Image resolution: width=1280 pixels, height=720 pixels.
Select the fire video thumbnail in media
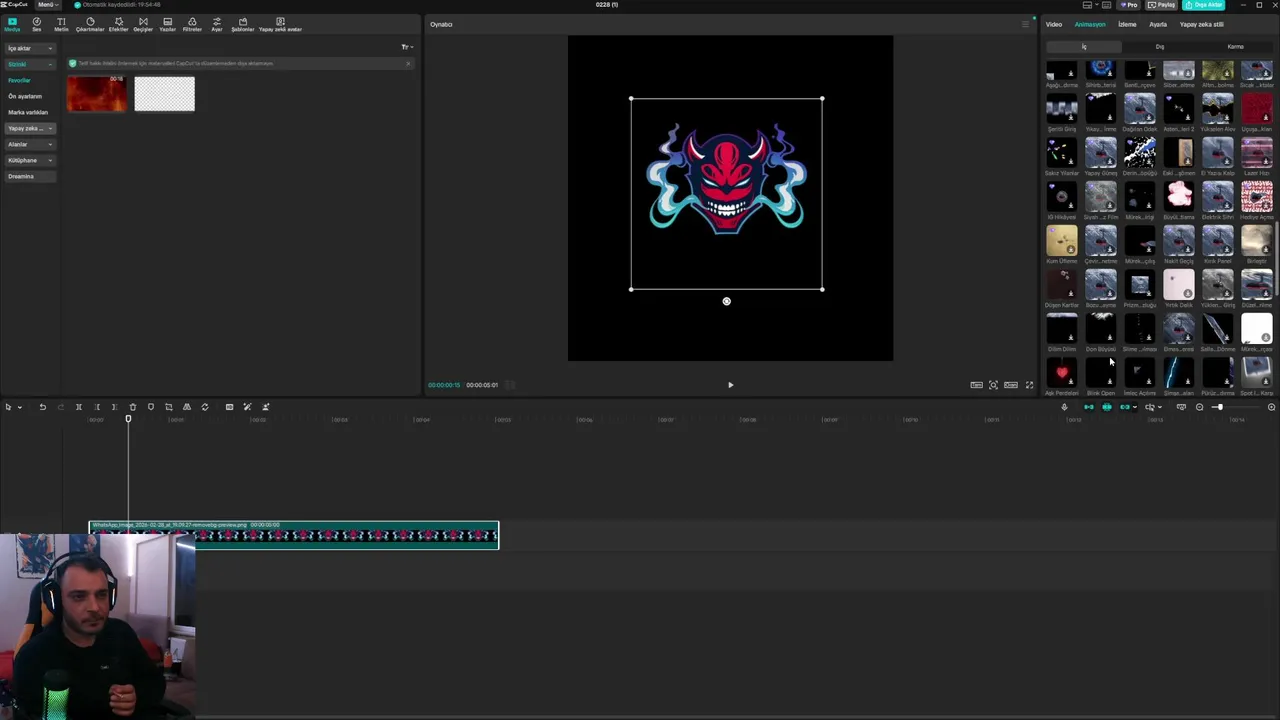pyautogui.click(x=97, y=94)
